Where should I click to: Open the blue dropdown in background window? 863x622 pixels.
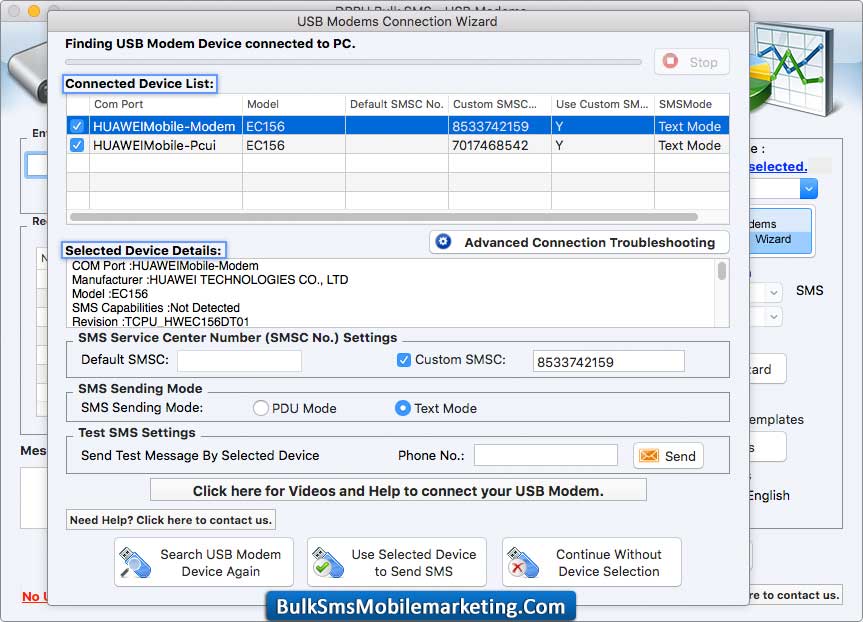pos(809,189)
